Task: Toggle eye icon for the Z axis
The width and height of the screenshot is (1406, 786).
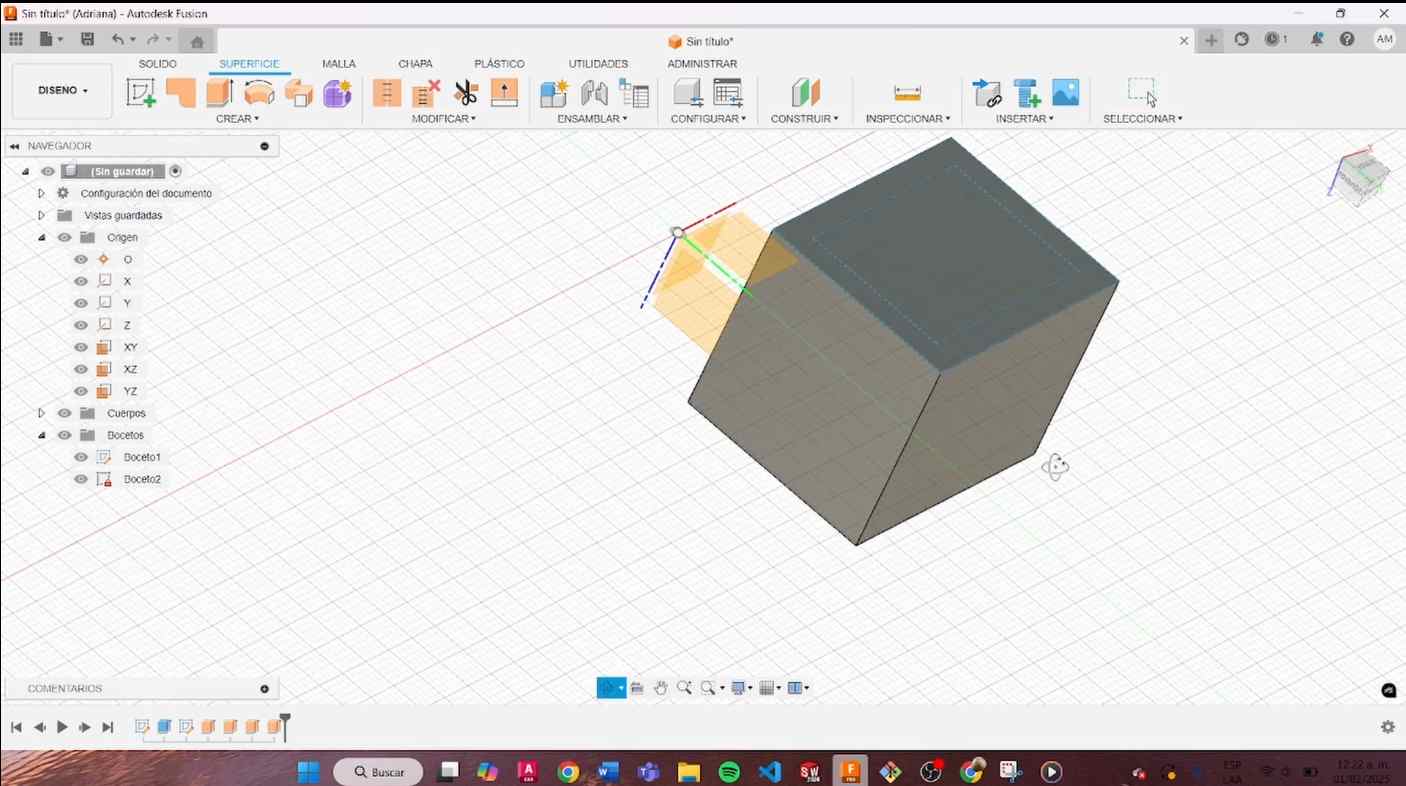Action: (81, 326)
